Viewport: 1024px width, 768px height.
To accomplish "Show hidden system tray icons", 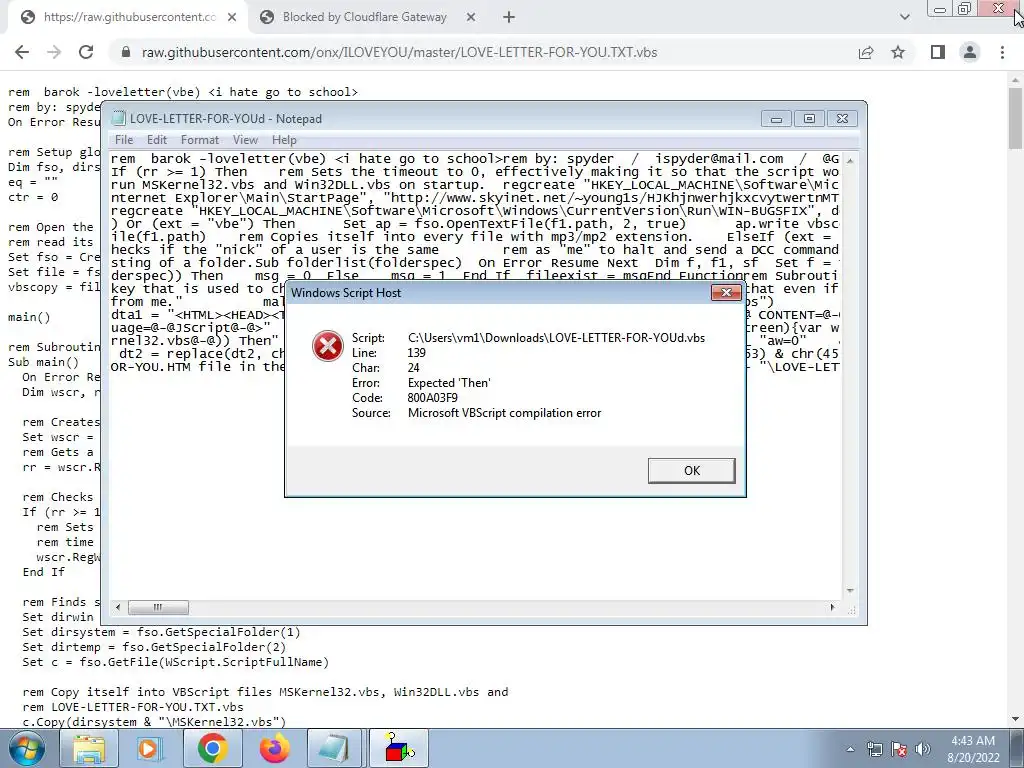I will click(x=850, y=749).
